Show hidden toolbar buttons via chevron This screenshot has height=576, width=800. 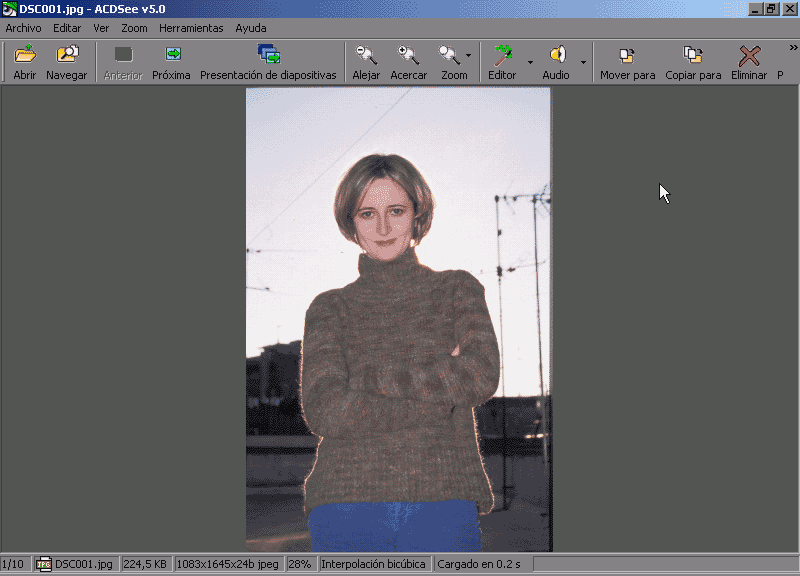pyautogui.click(x=793, y=48)
